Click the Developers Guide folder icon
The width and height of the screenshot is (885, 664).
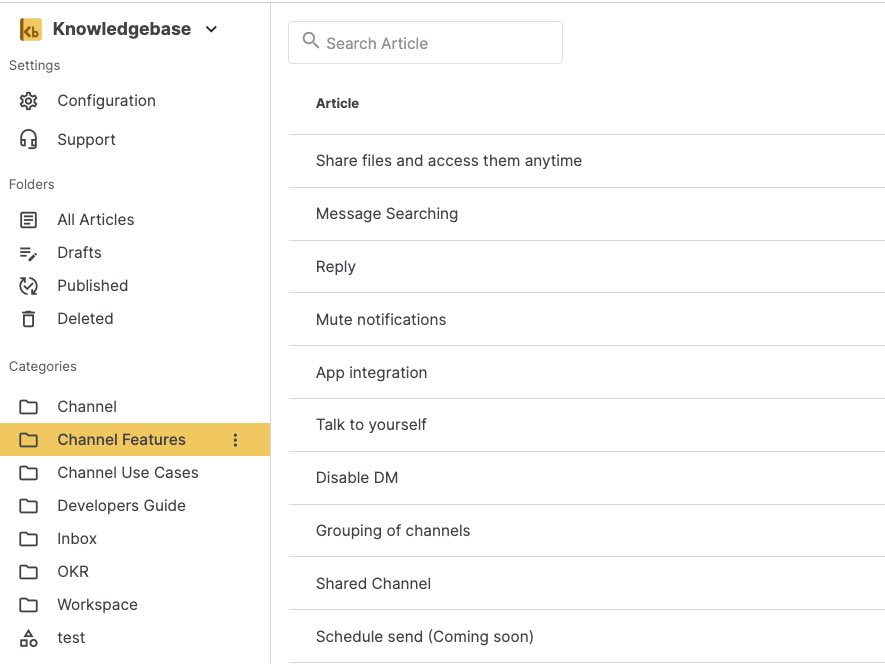pyautogui.click(x=28, y=506)
